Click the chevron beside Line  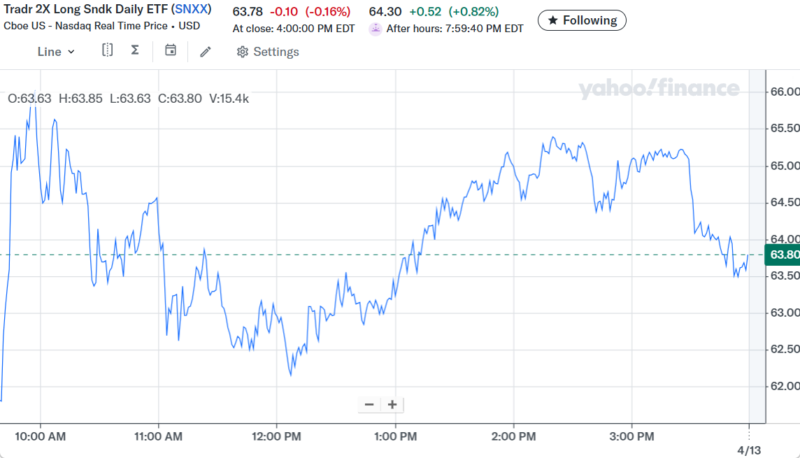[71, 52]
